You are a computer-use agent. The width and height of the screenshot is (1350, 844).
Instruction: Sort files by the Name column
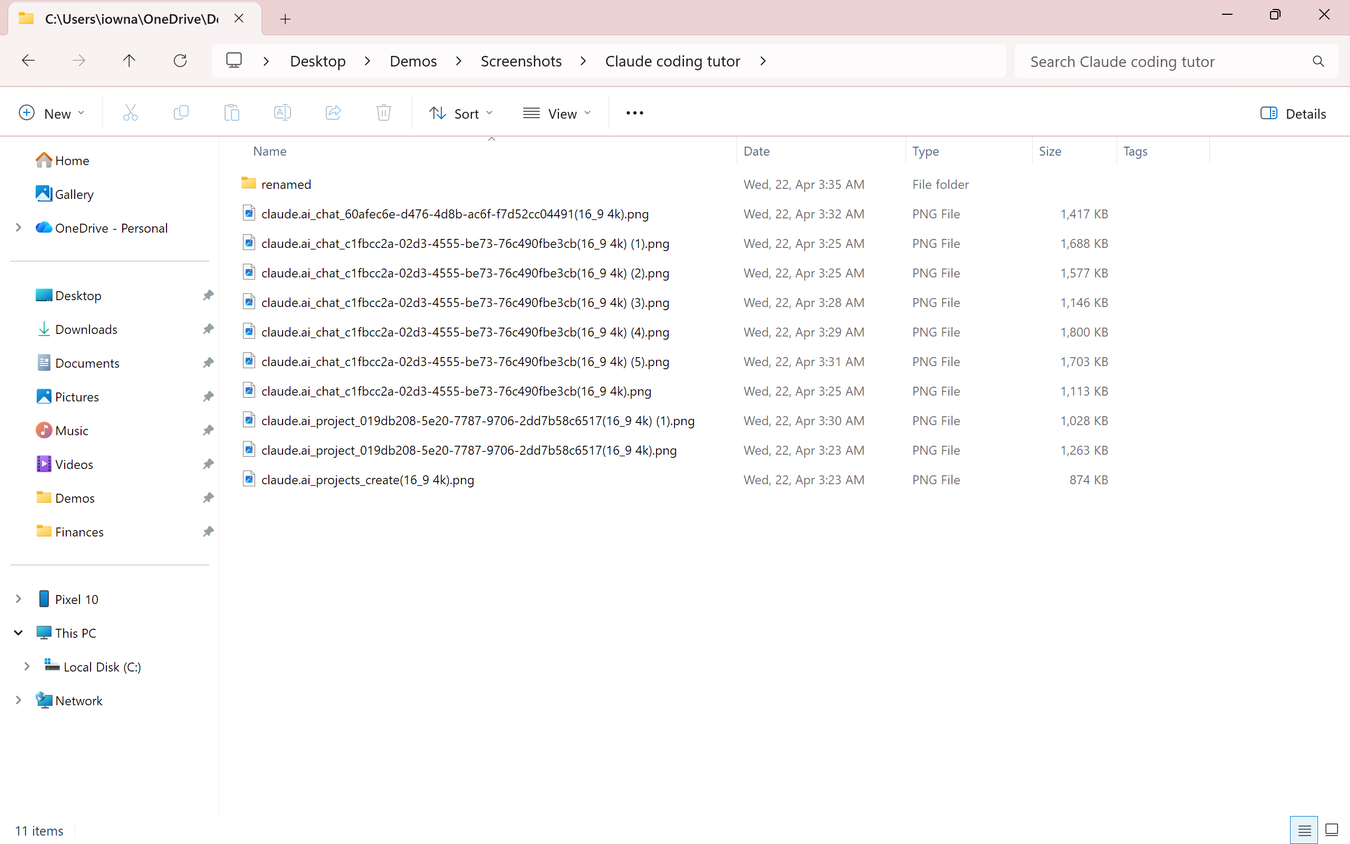(270, 151)
